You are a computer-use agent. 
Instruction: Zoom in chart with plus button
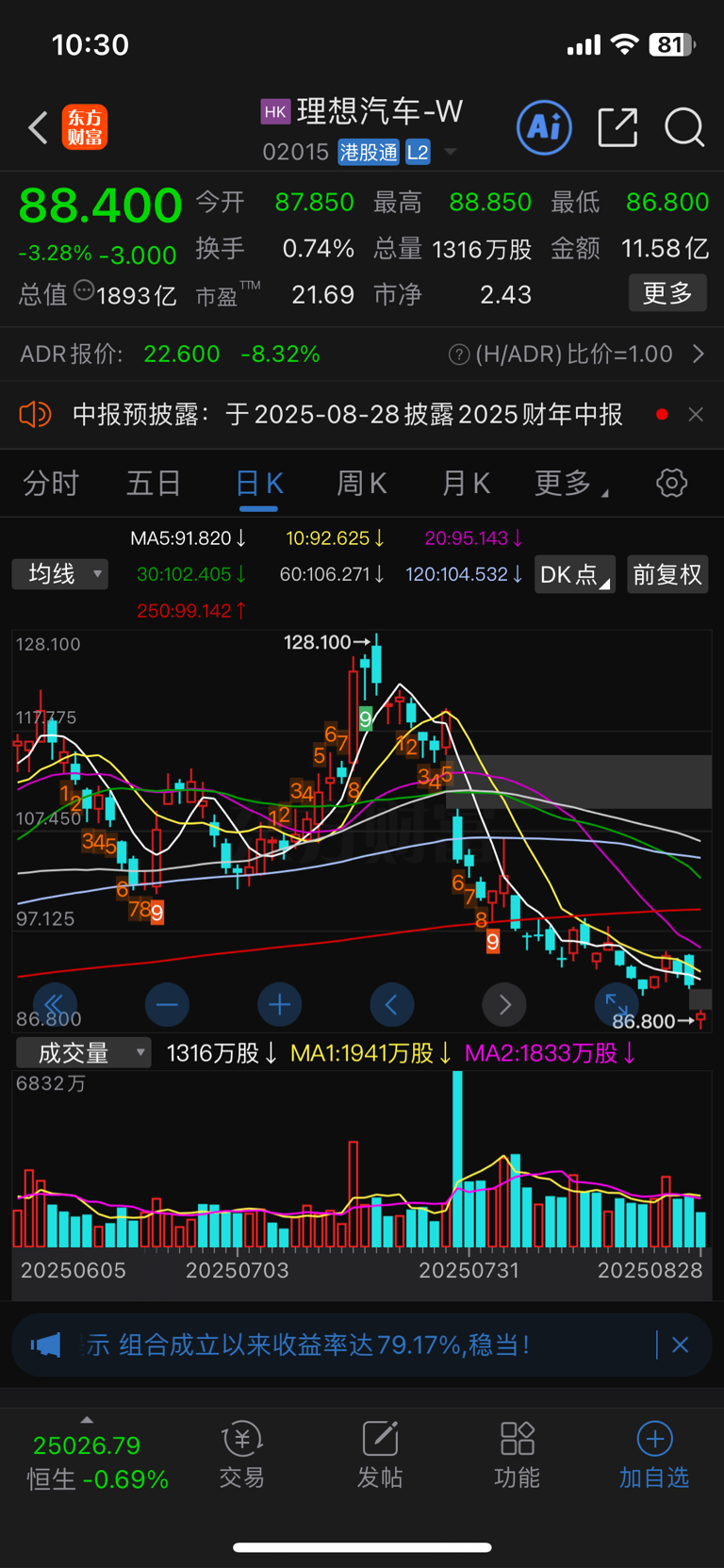click(x=279, y=1005)
